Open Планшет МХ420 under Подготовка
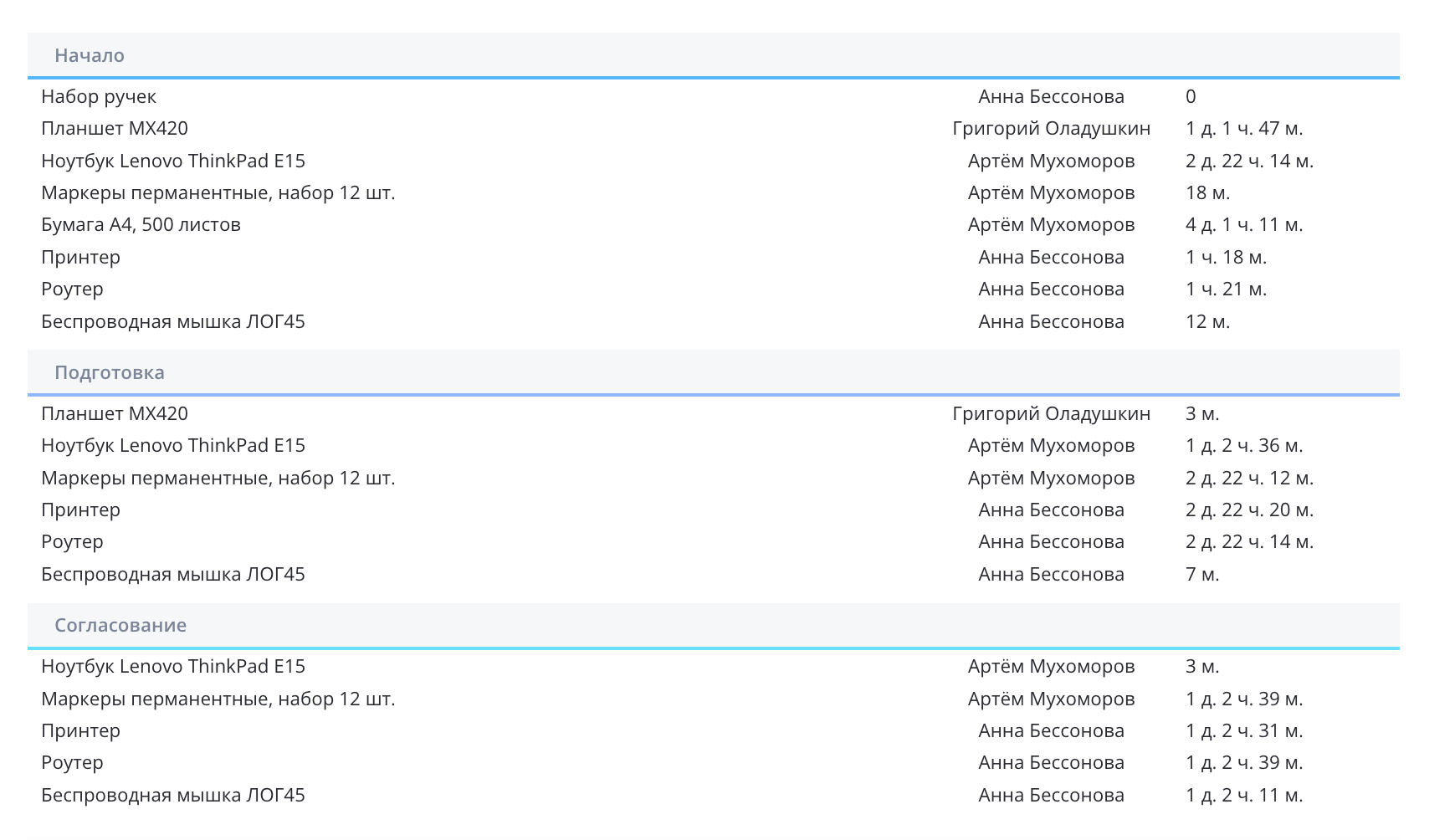The image size is (1455, 840). tap(115, 413)
